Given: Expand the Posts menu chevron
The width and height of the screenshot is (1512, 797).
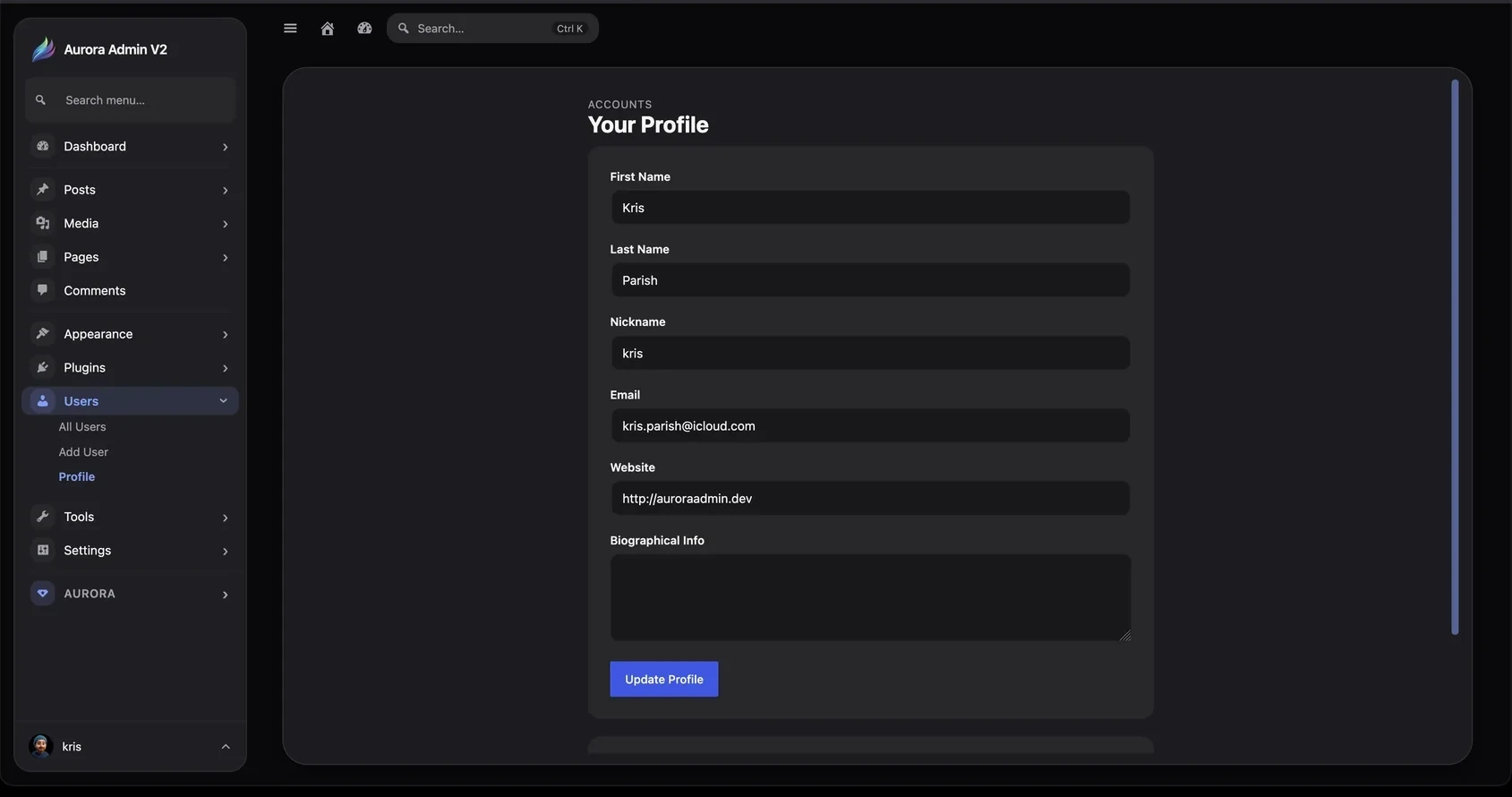Looking at the screenshot, I should tap(225, 190).
